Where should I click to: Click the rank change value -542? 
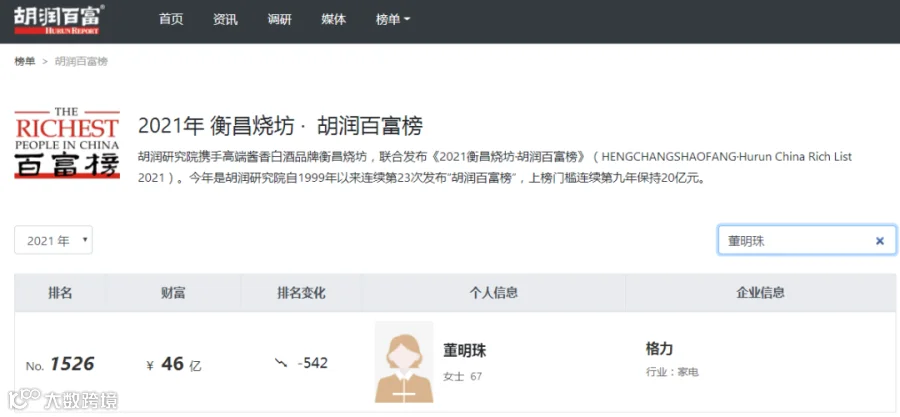click(x=312, y=363)
